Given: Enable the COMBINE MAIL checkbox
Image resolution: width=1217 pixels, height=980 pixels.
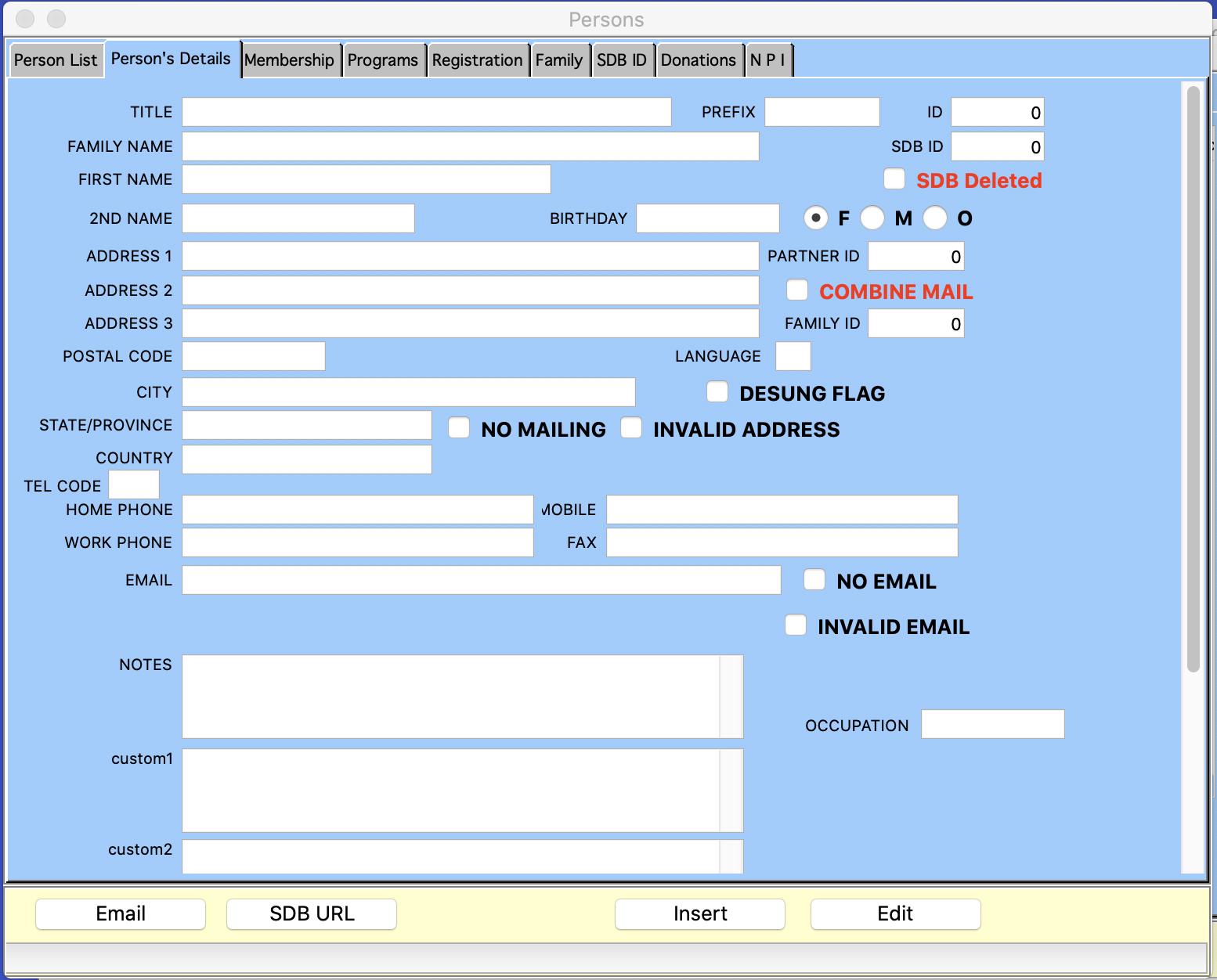Looking at the screenshot, I should pyautogui.click(x=797, y=290).
